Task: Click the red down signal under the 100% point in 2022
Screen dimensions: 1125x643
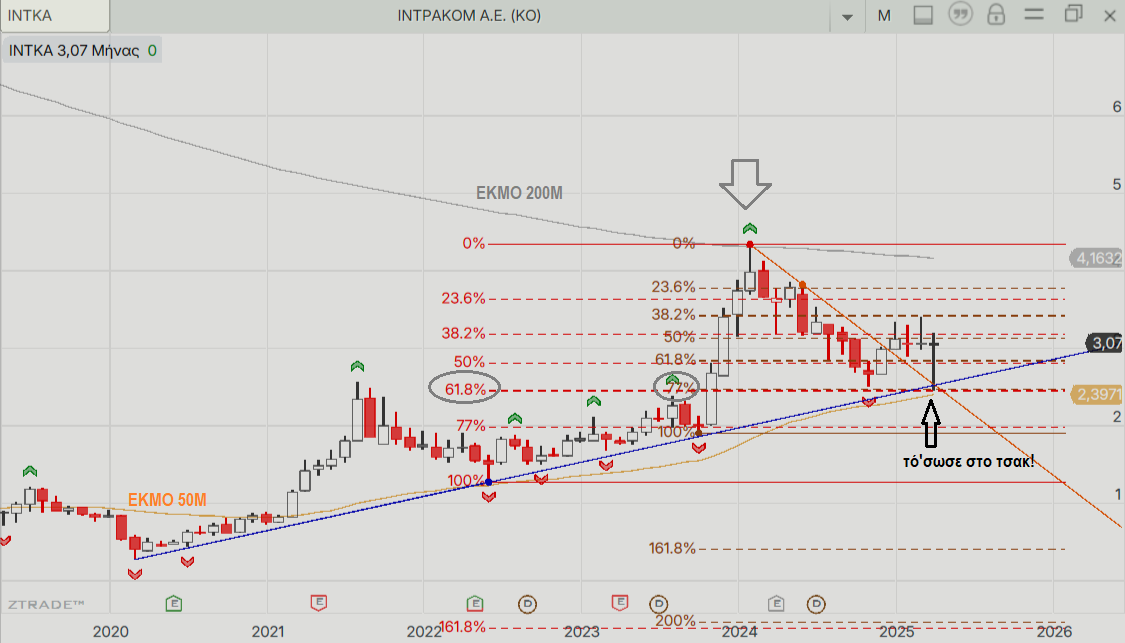Action: (489, 497)
